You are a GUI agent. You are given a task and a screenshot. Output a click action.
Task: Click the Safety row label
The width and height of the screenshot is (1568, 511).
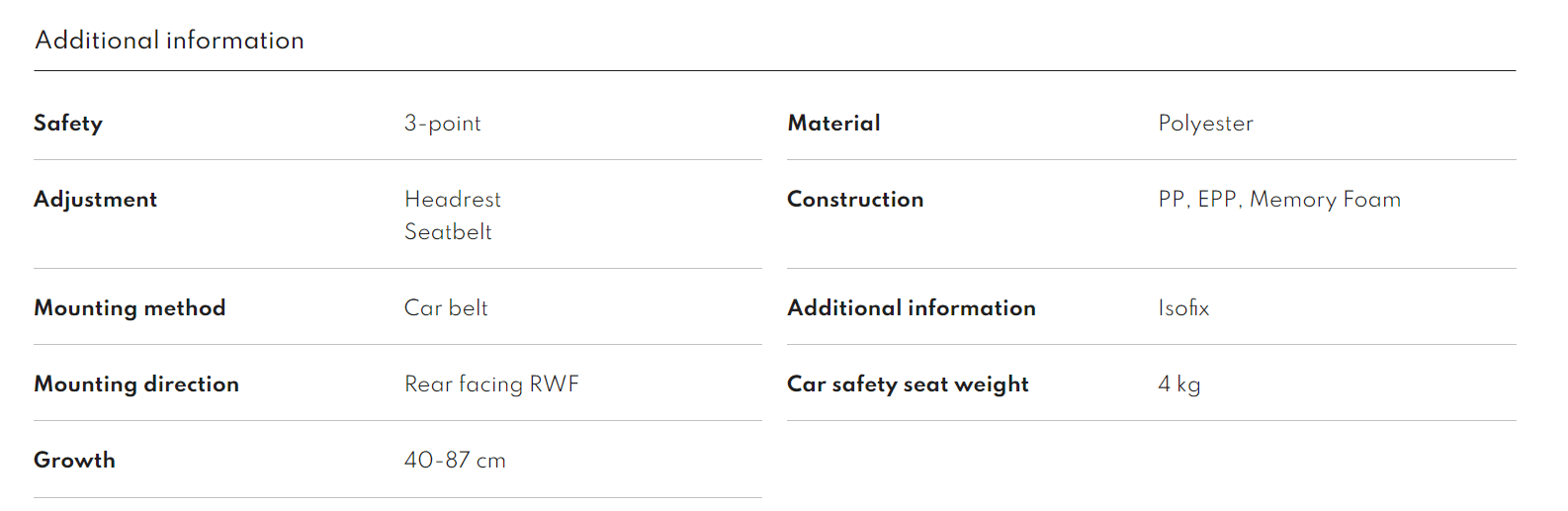pos(68,124)
